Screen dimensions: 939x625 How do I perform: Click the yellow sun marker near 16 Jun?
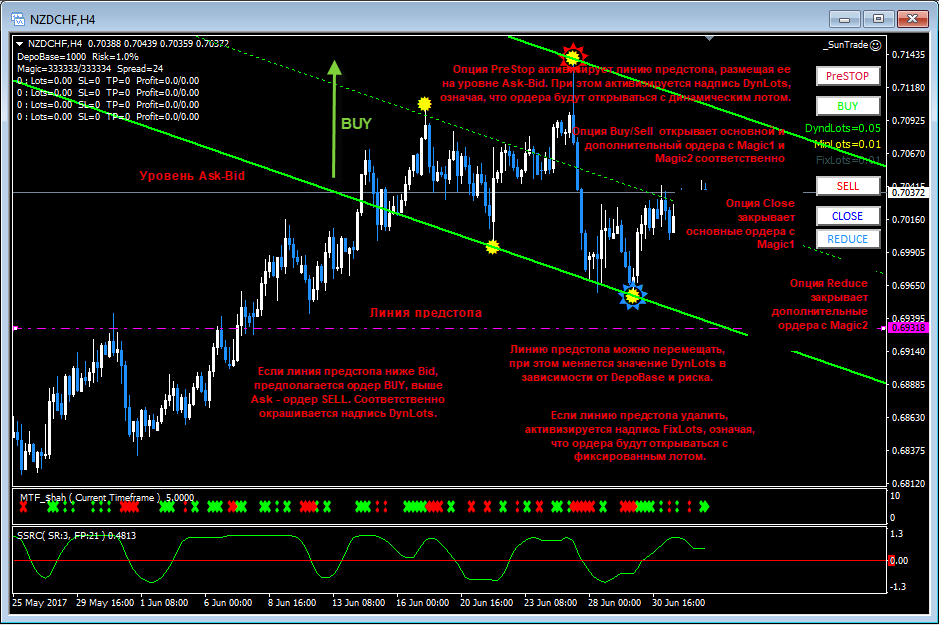click(x=425, y=104)
